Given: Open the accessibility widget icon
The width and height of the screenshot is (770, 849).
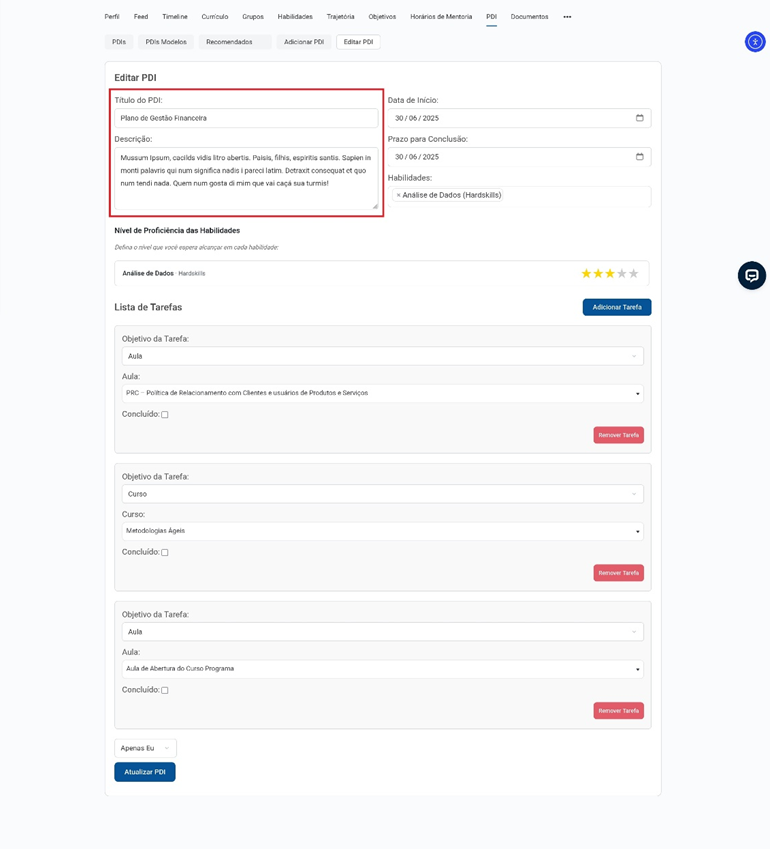Looking at the screenshot, I should (x=754, y=41).
